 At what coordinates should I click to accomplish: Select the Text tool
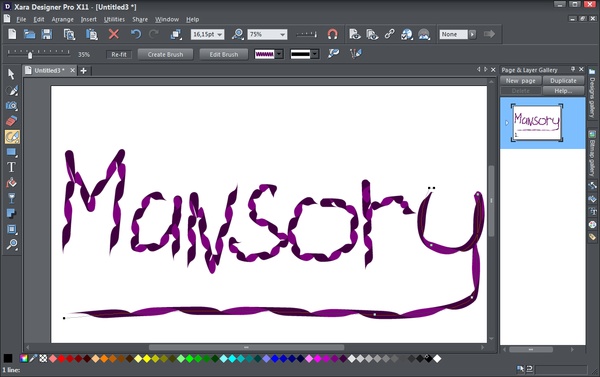(11, 167)
